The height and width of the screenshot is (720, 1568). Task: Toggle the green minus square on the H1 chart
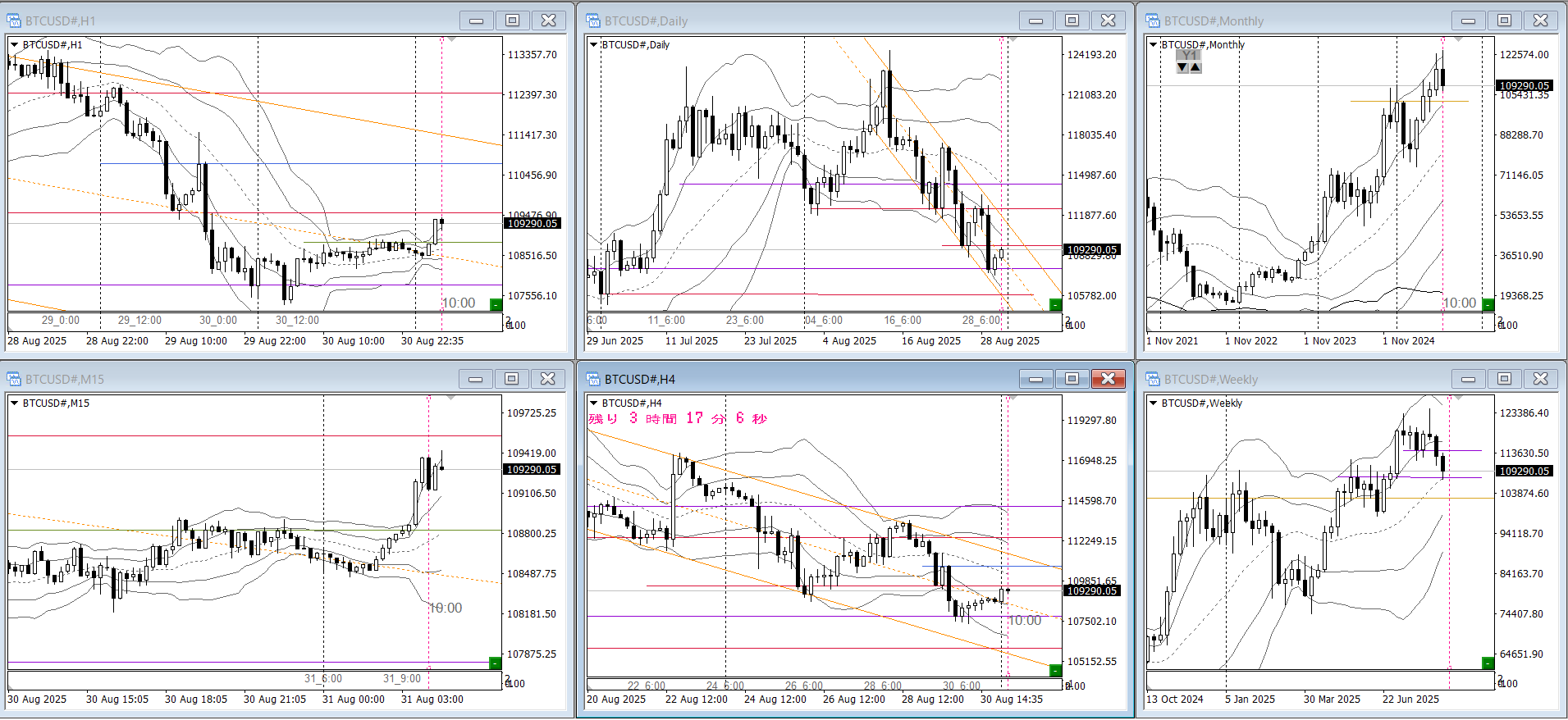pos(495,305)
